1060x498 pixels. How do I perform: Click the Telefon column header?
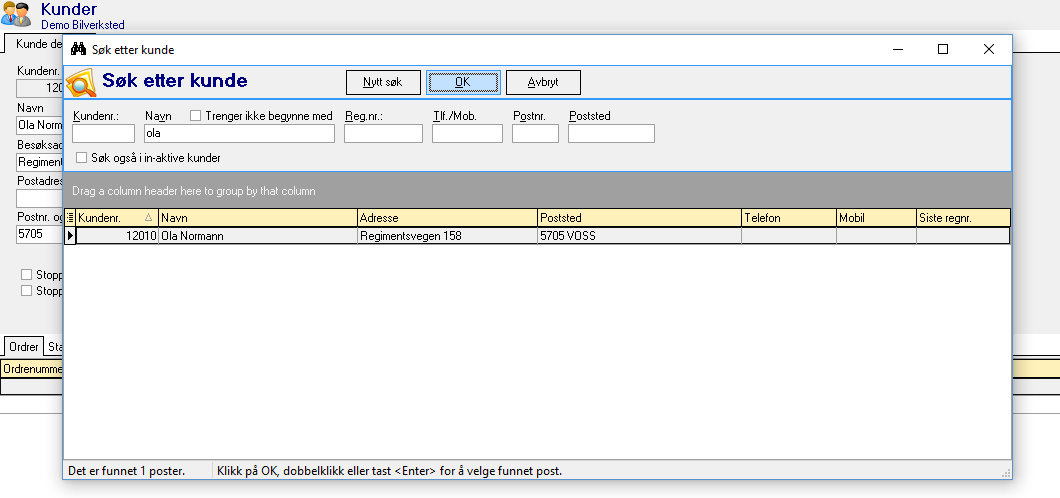pyautogui.click(x=789, y=218)
